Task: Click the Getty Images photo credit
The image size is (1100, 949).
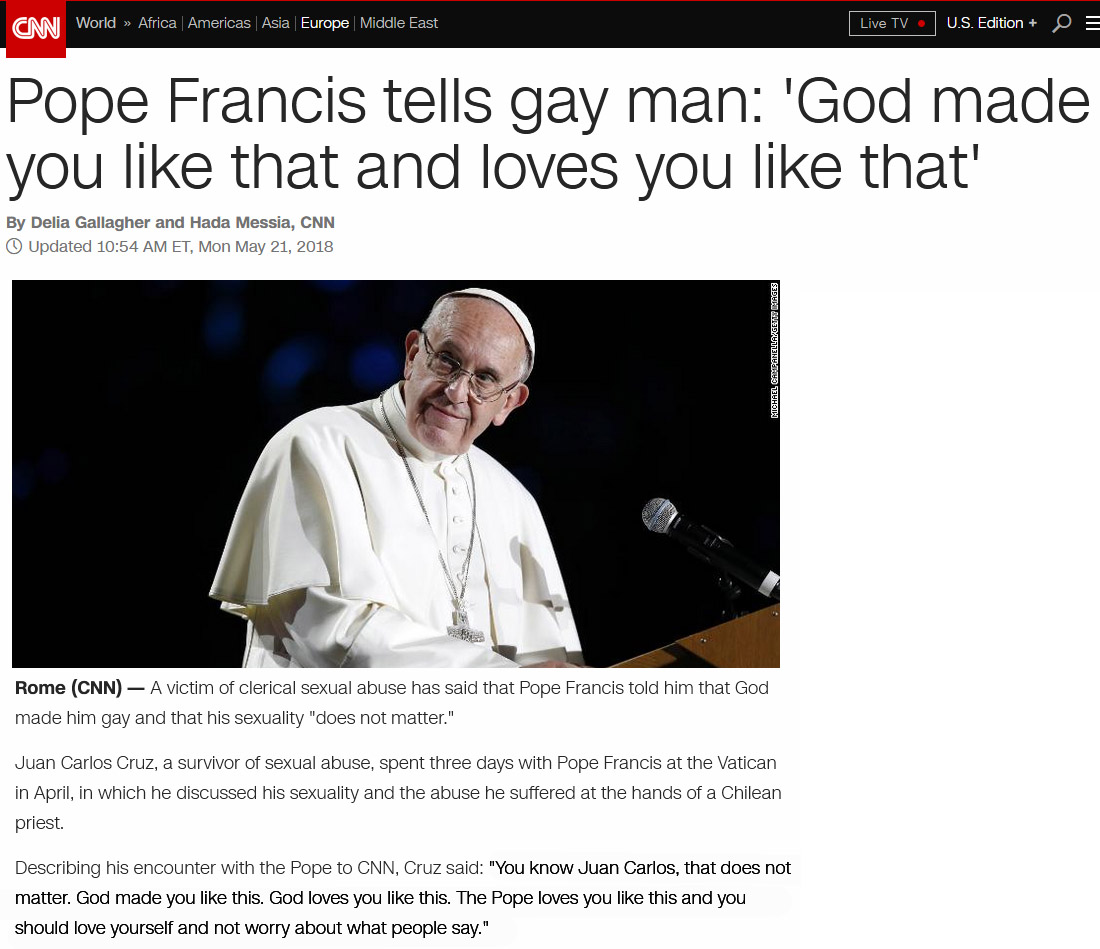Action: click(x=774, y=350)
